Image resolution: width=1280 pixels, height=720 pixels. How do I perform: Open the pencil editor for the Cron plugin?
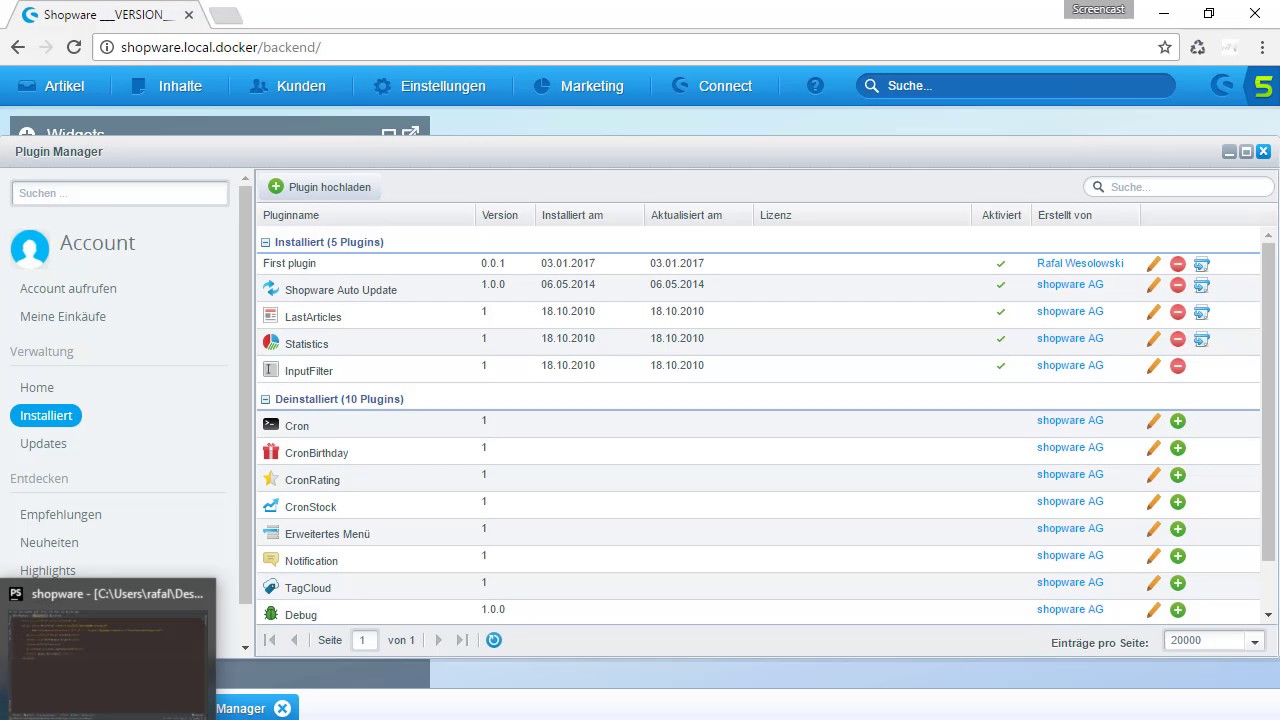click(x=1154, y=421)
